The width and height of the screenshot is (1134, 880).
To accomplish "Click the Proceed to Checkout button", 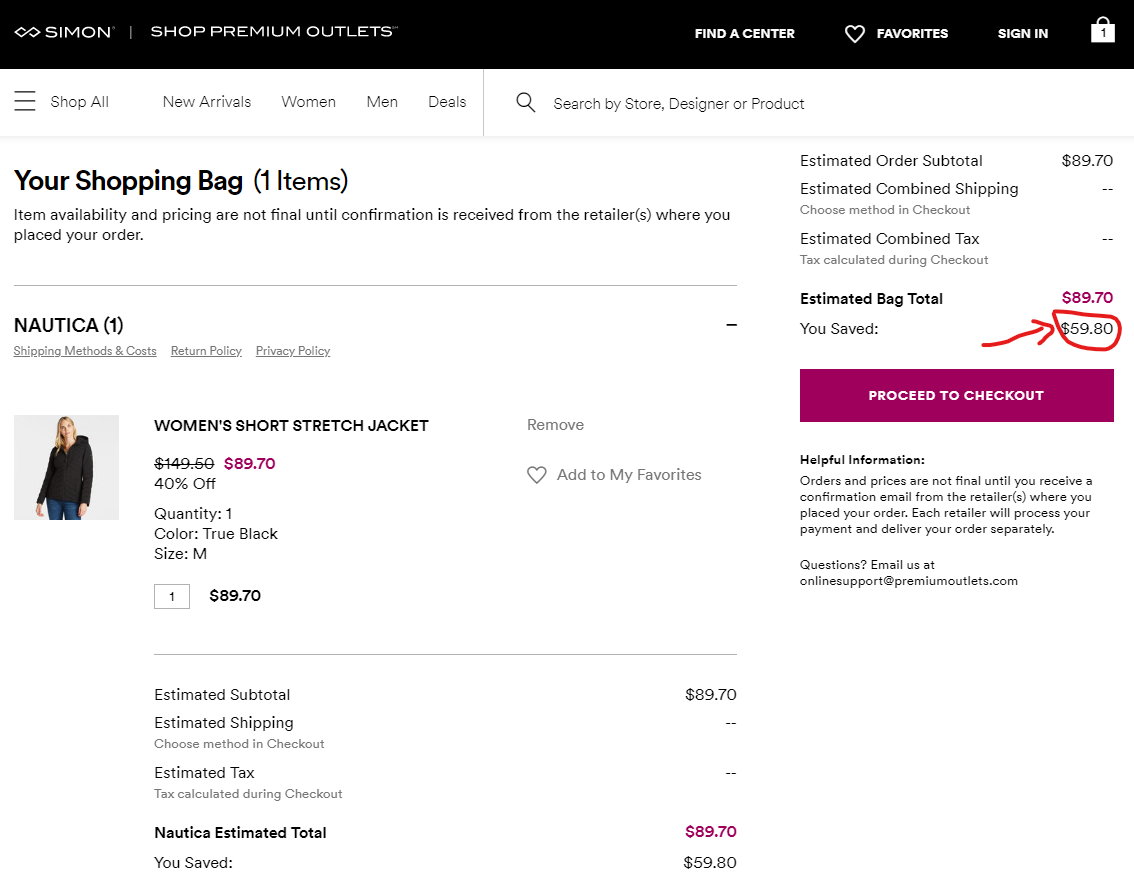I will coord(956,395).
